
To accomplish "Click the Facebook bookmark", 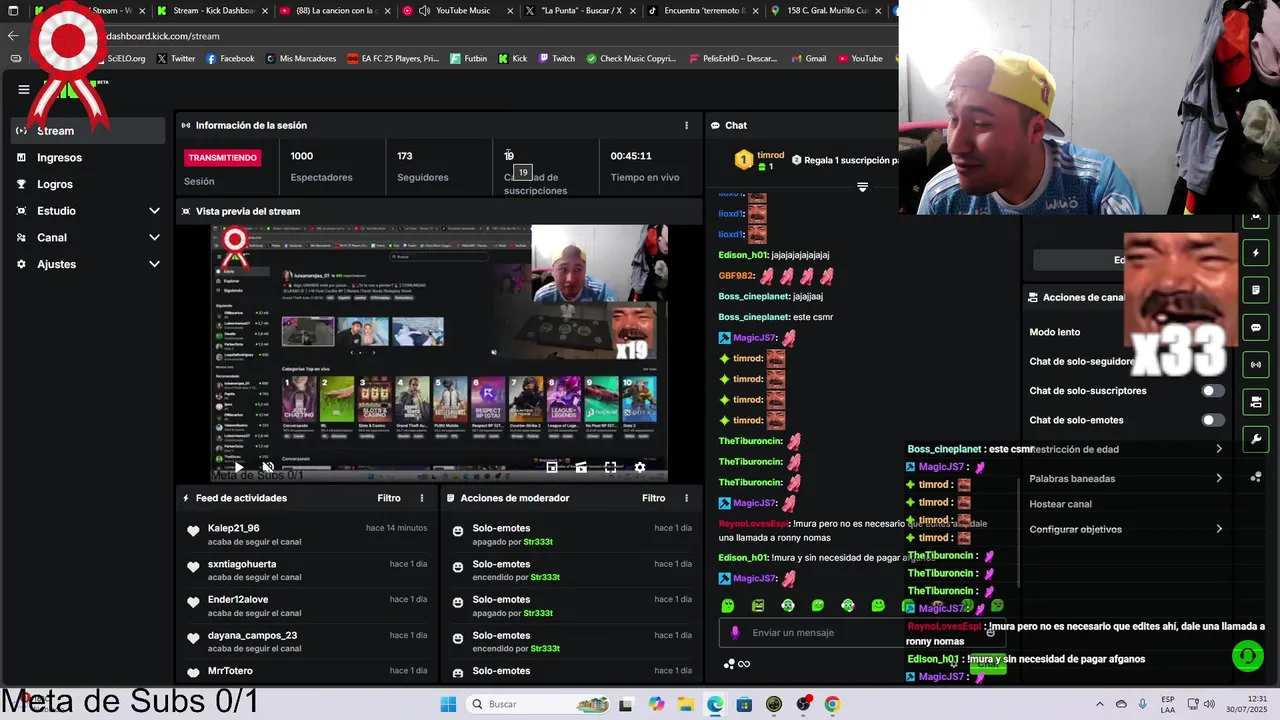I will point(230,59).
